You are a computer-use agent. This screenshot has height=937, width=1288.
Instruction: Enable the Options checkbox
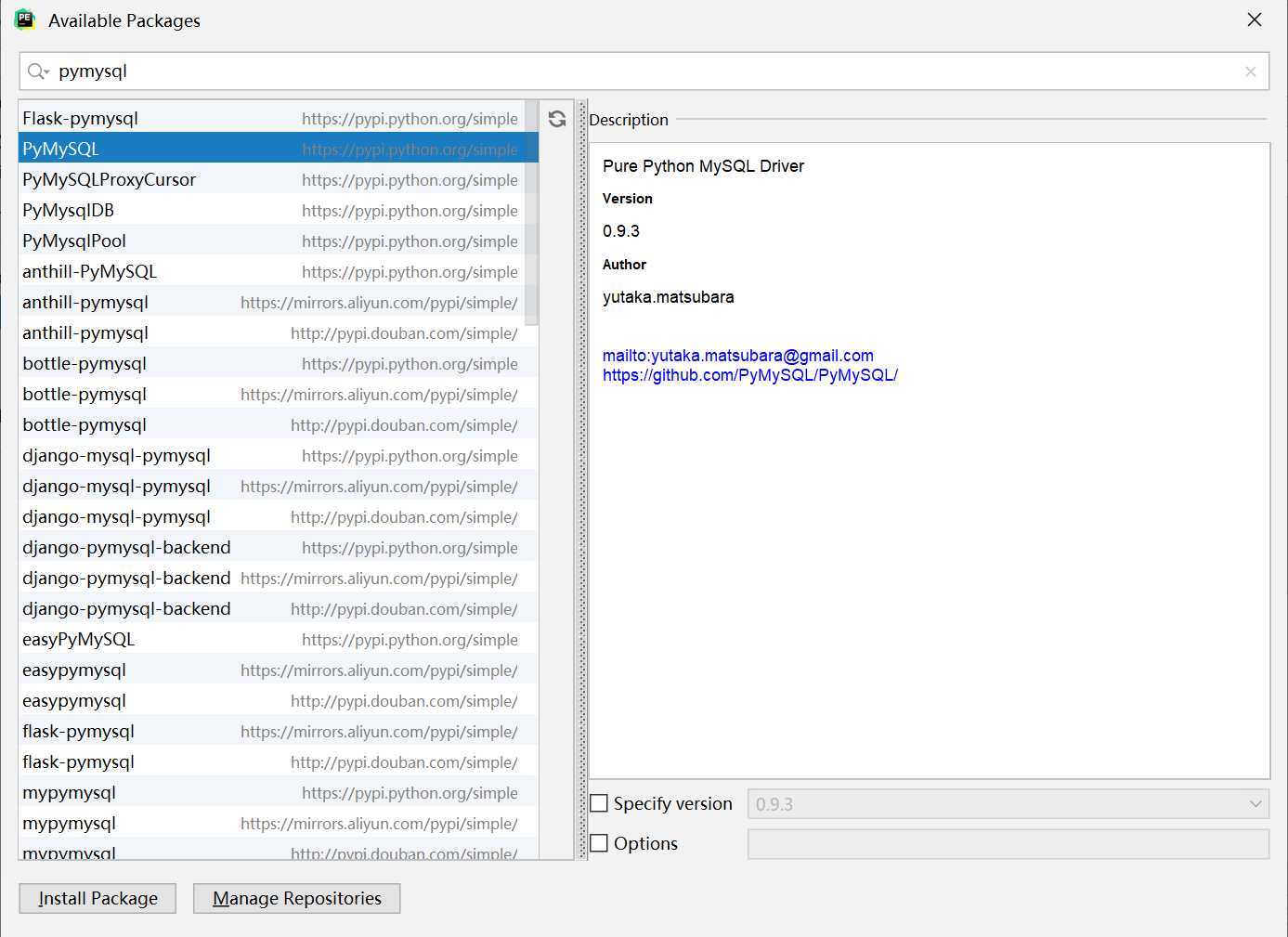click(x=600, y=843)
